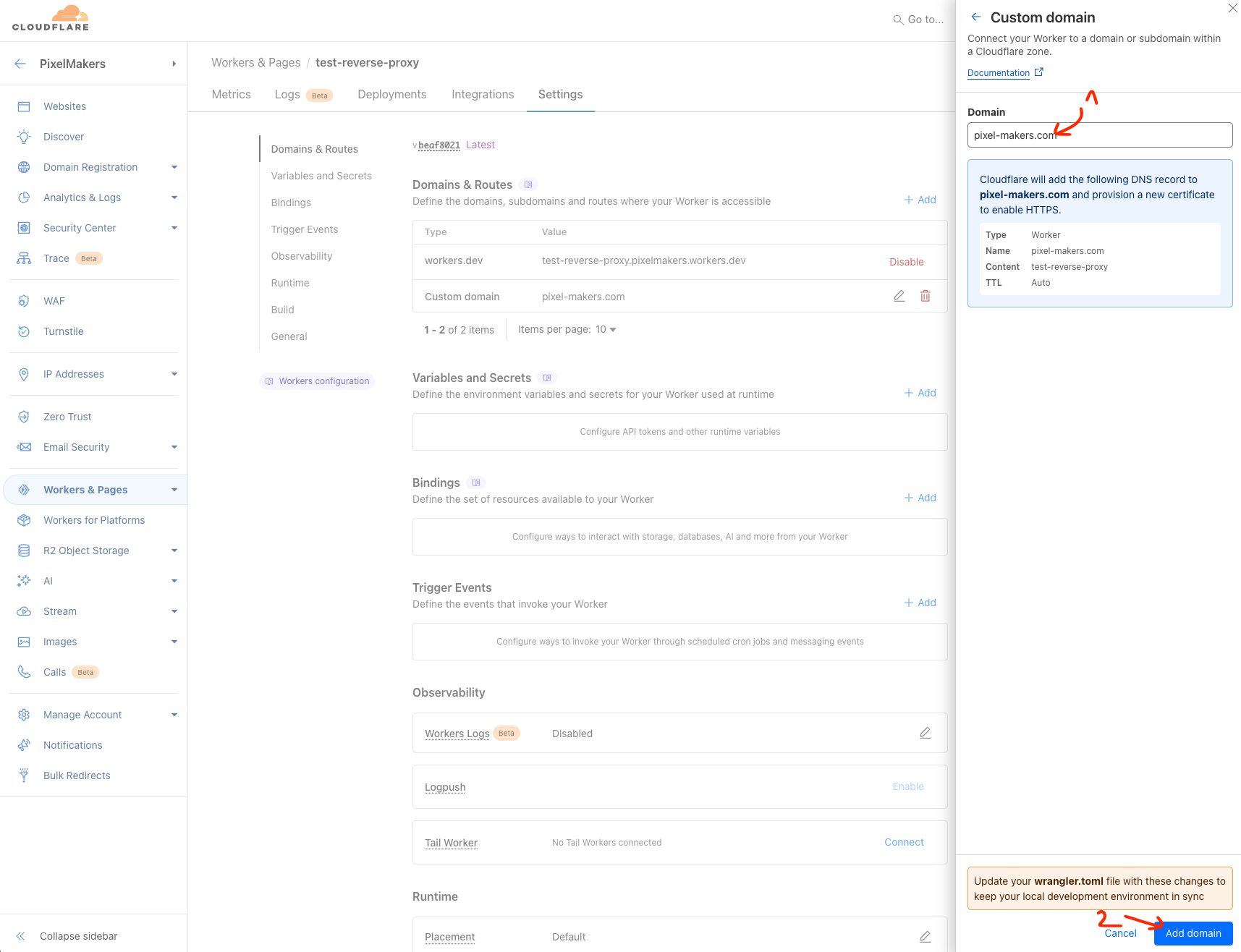Image resolution: width=1241 pixels, height=952 pixels.
Task: Click Connect for Tail Worker
Action: coord(904,842)
